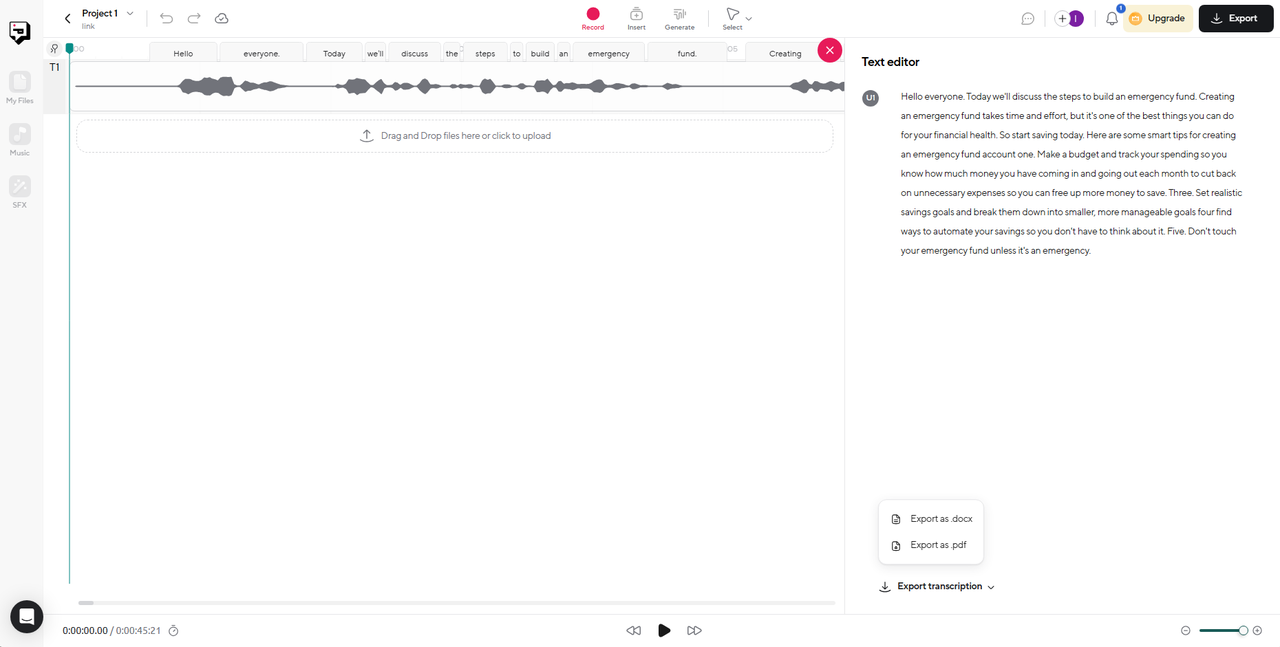Click the transcription paragraph in Text editor
The width and height of the screenshot is (1280, 647).
click(1071, 174)
